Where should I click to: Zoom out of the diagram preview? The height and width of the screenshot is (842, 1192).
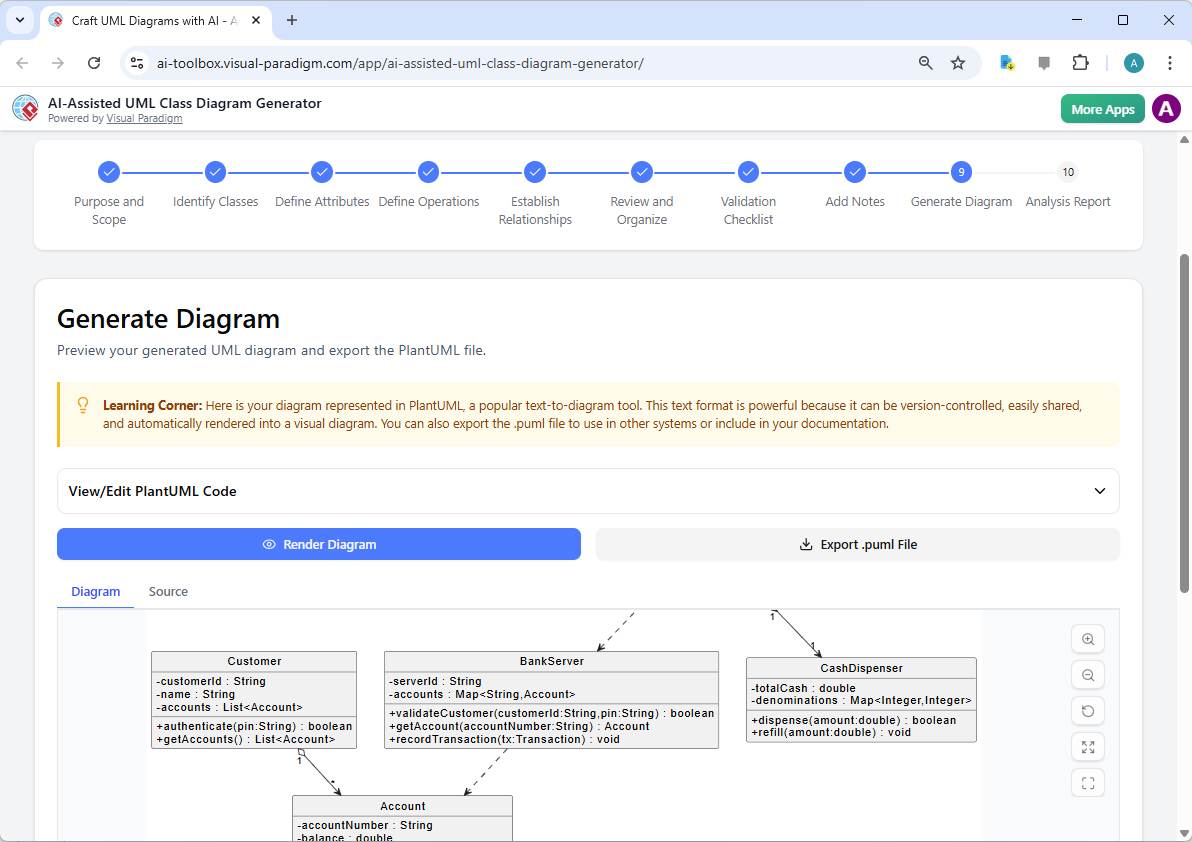coord(1088,675)
